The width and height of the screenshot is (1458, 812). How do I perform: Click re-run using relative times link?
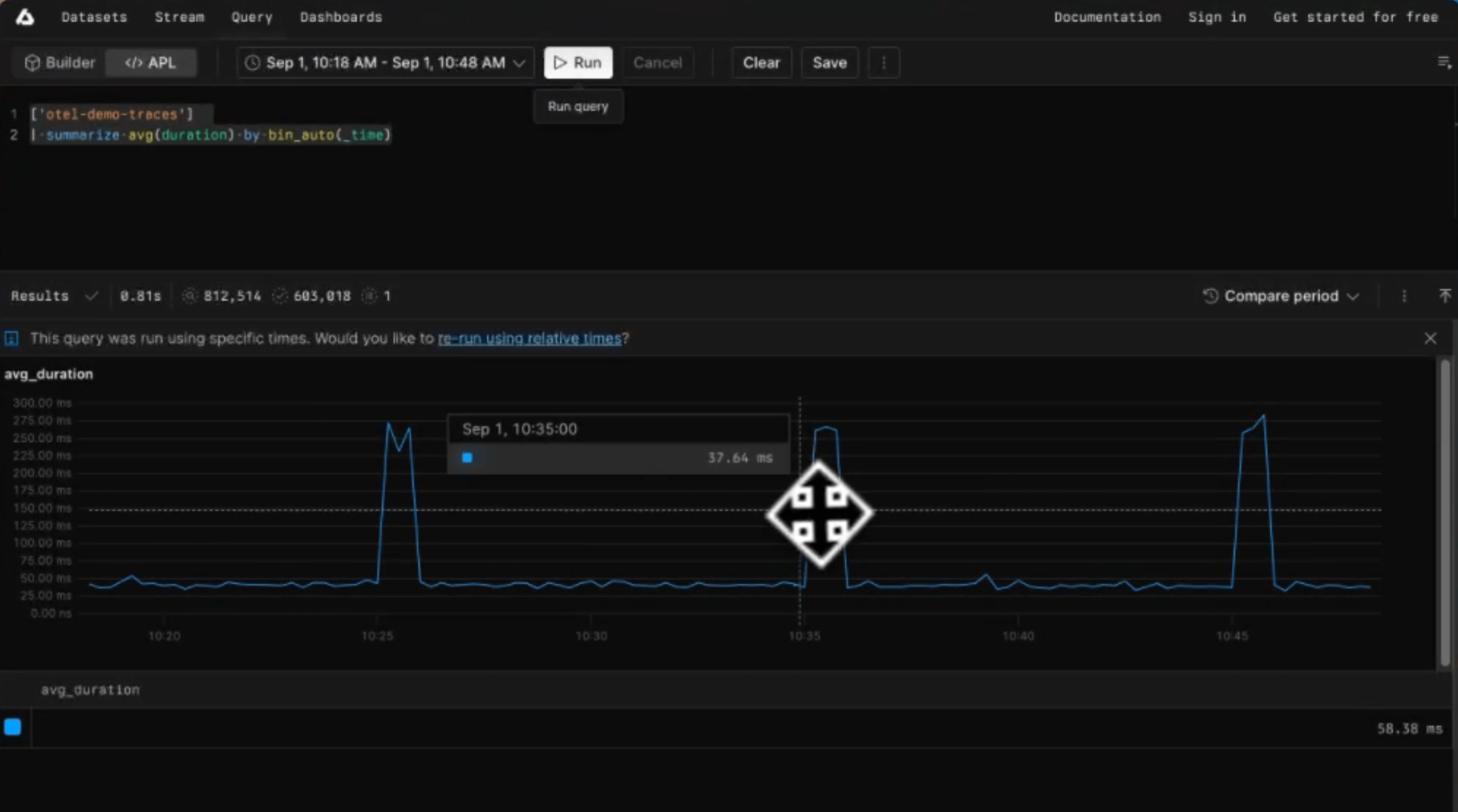tap(529, 338)
